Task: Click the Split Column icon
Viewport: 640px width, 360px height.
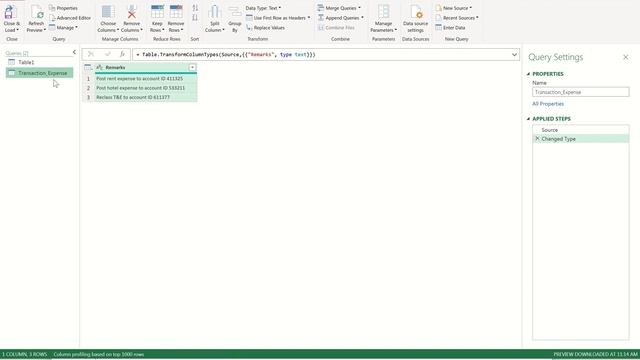Action: [x=215, y=12]
